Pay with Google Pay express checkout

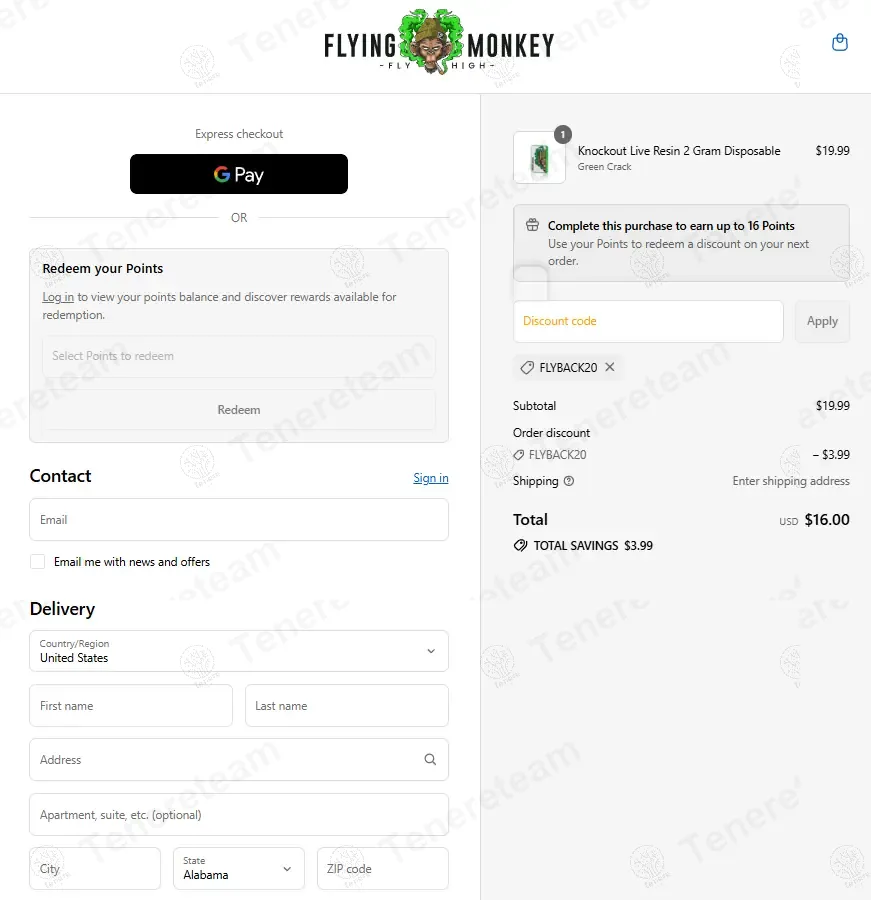[x=239, y=174]
